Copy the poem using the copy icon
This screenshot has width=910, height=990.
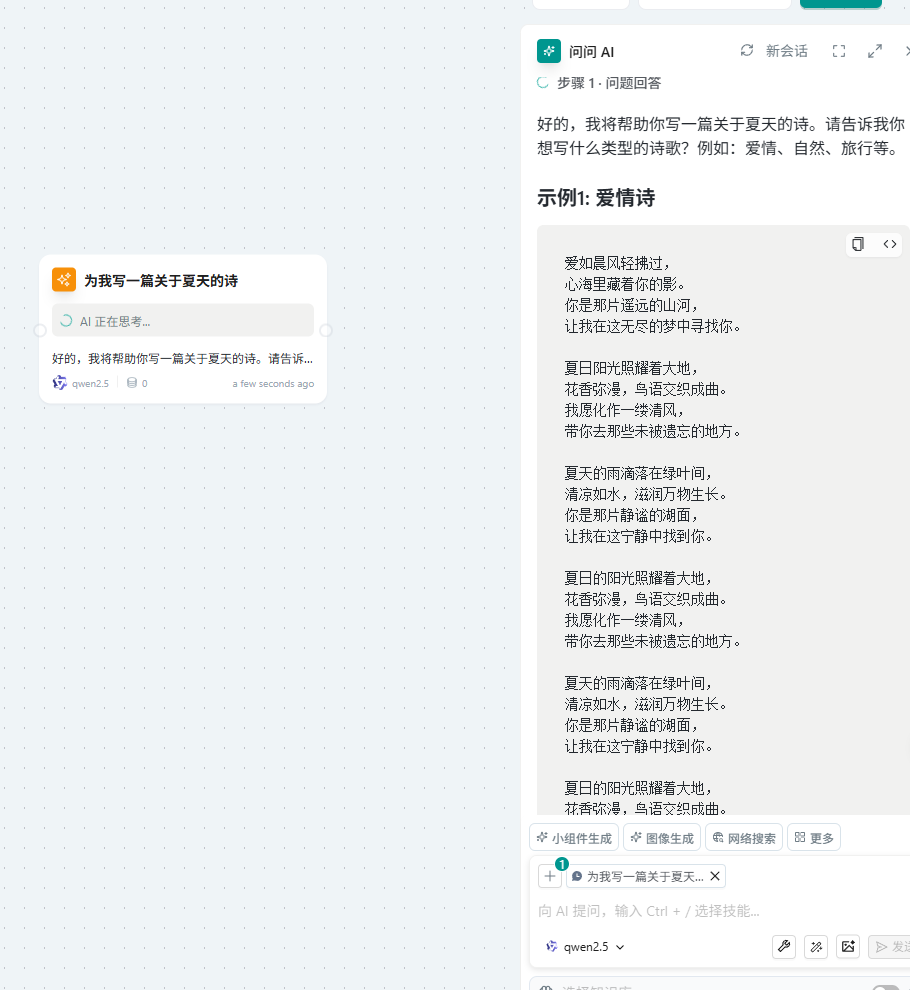pyautogui.click(x=858, y=244)
